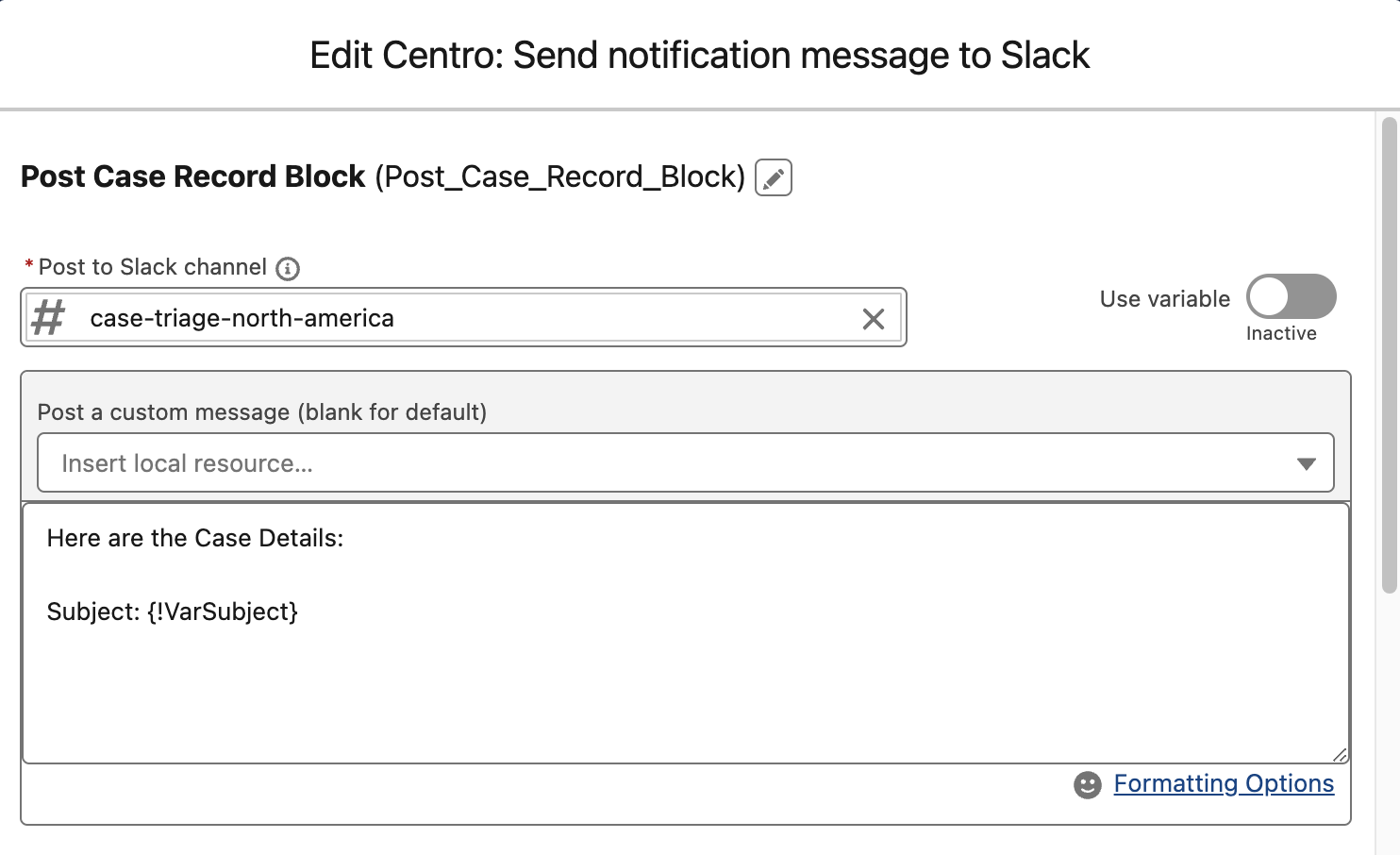Open the emoji picker smiley icon
Viewport: 1400px width, 855px height.
pos(1088,785)
